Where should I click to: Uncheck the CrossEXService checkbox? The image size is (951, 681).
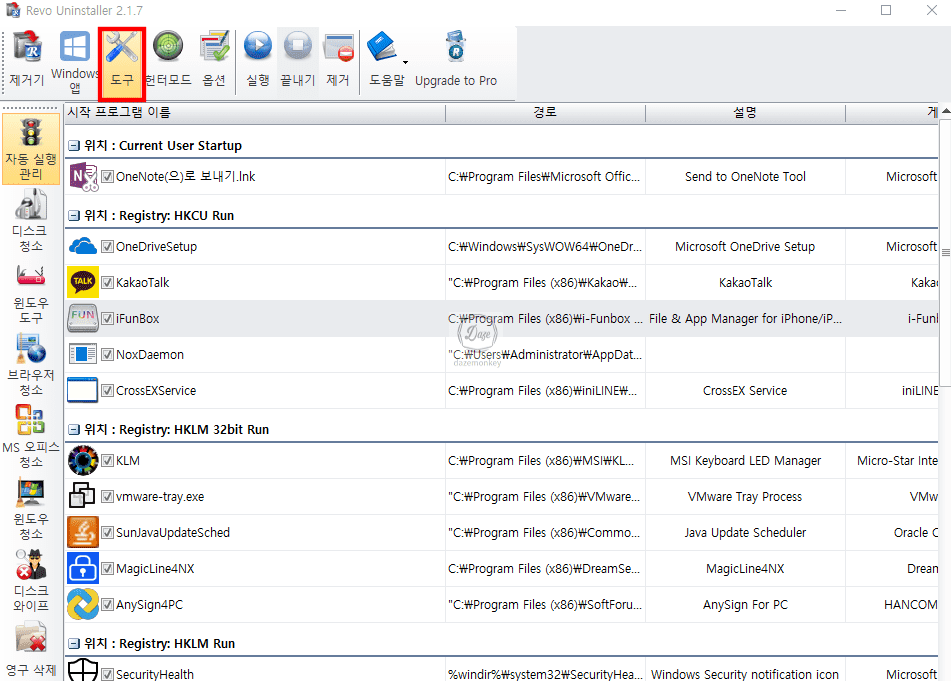coord(107,391)
